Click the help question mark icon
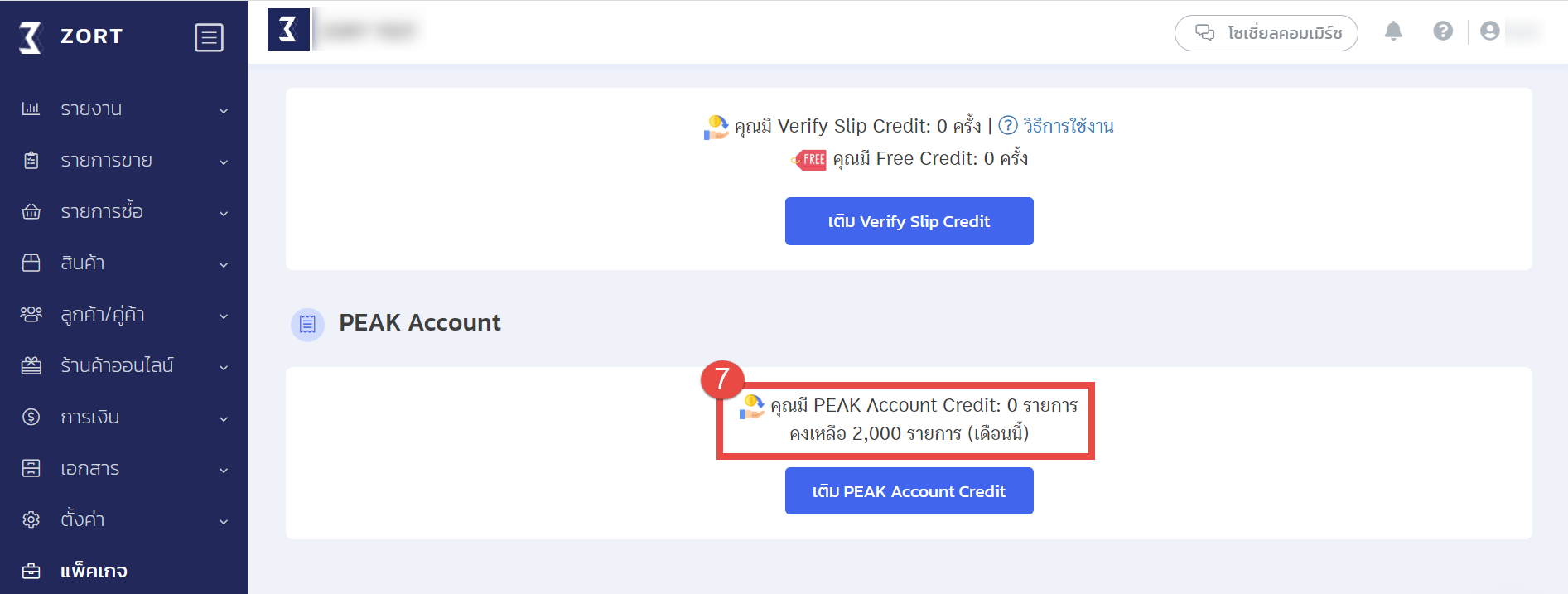This screenshot has width=1568, height=594. [1443, 31]
